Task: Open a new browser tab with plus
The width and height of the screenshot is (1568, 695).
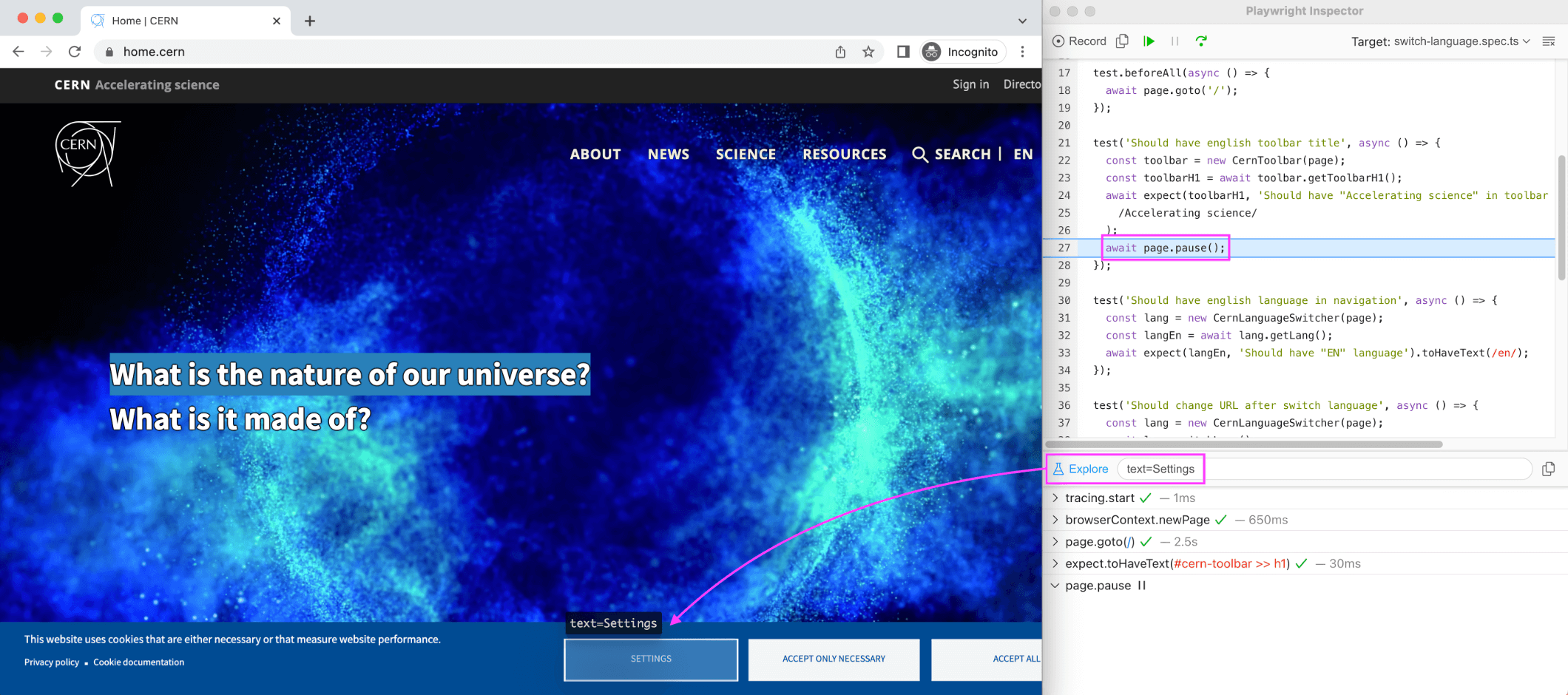Action: click(x=310, y=21)
